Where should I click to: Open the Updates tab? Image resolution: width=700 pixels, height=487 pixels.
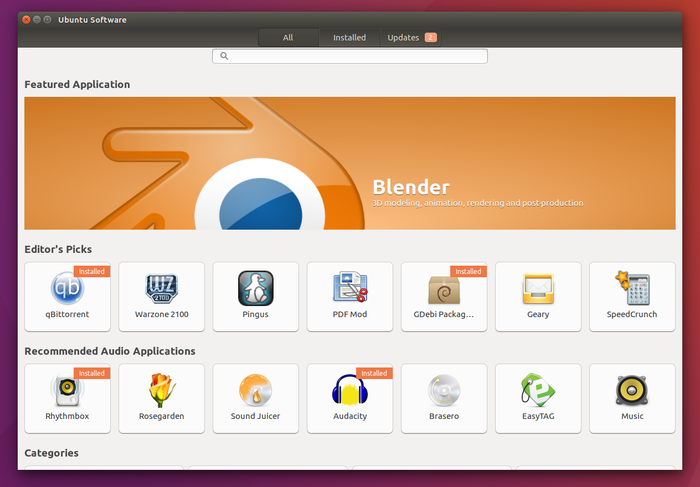tap(411, 37)
